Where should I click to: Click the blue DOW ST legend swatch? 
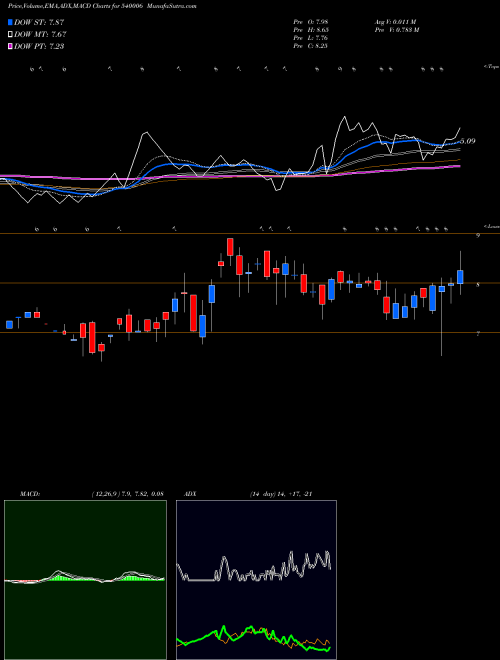[11, 22]
